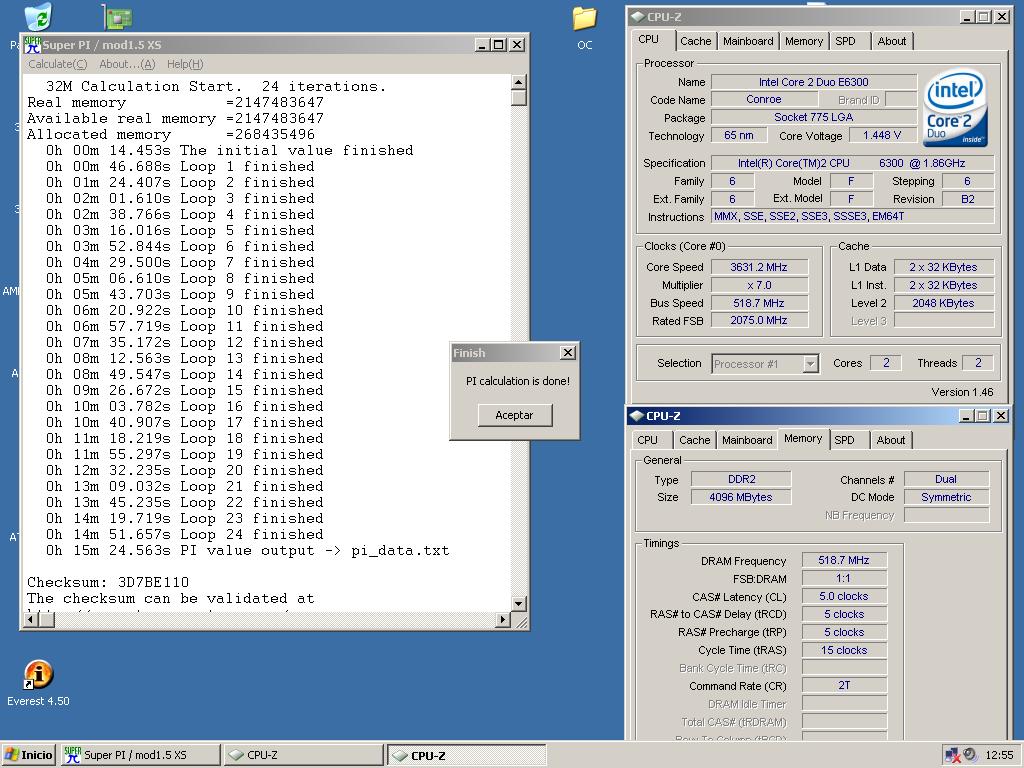
Task: Click lower CPU-Z window title icon
Action: point(637,416)
